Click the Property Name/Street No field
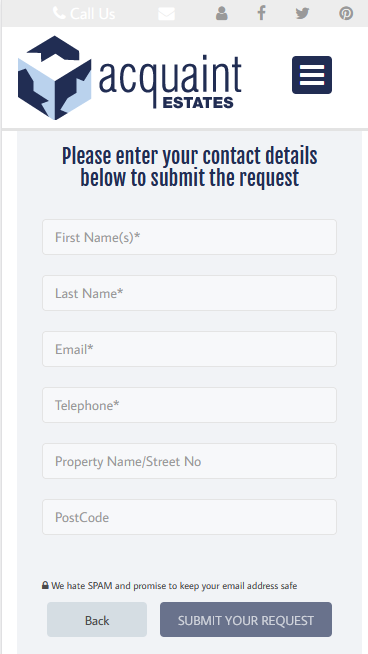This screenshot has width=368, height=654. (189, 461)
